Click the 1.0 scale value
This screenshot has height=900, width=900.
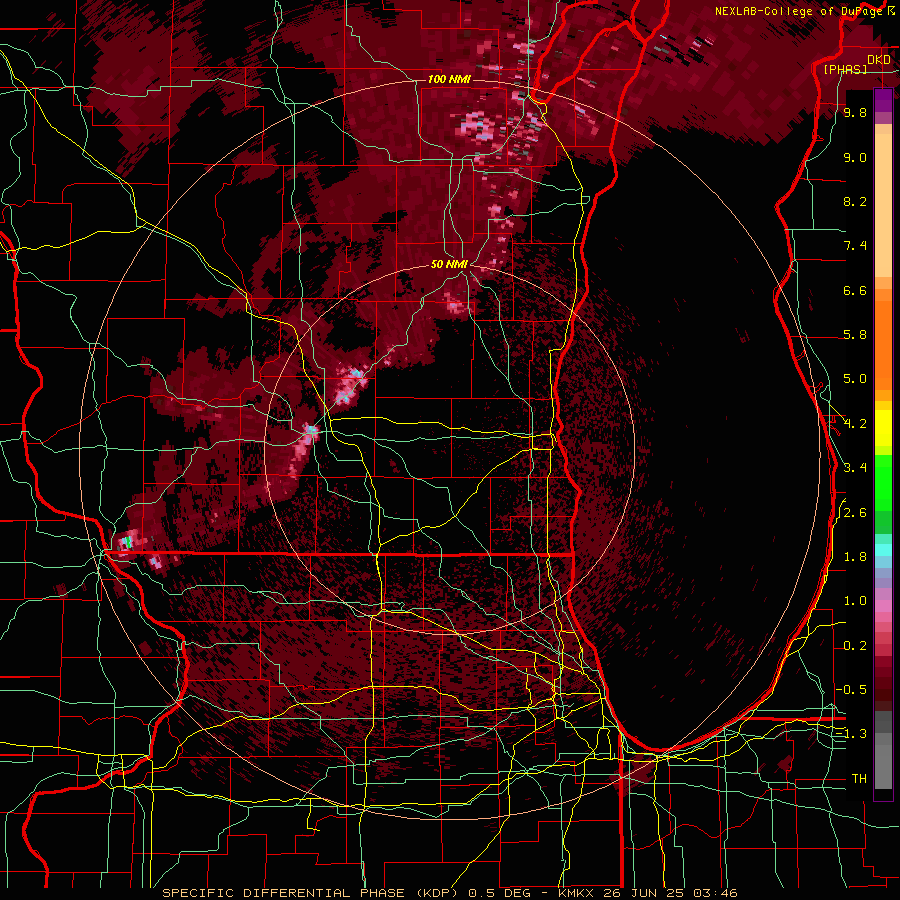click(x=855, y=601)
